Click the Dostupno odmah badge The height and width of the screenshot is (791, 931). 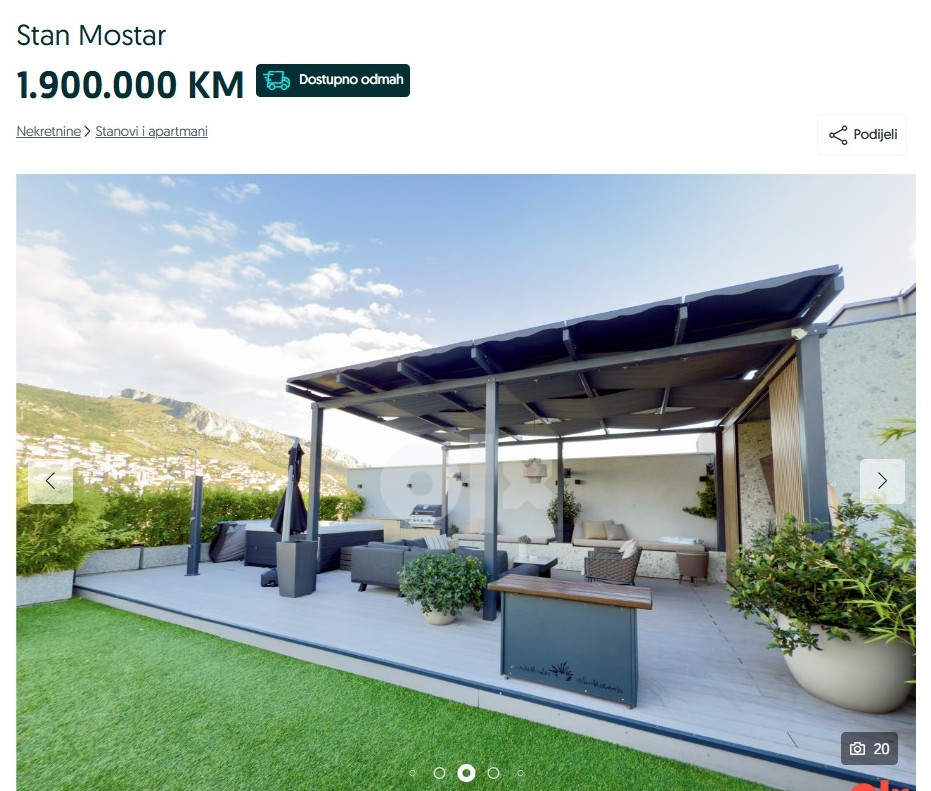(333, 80)
